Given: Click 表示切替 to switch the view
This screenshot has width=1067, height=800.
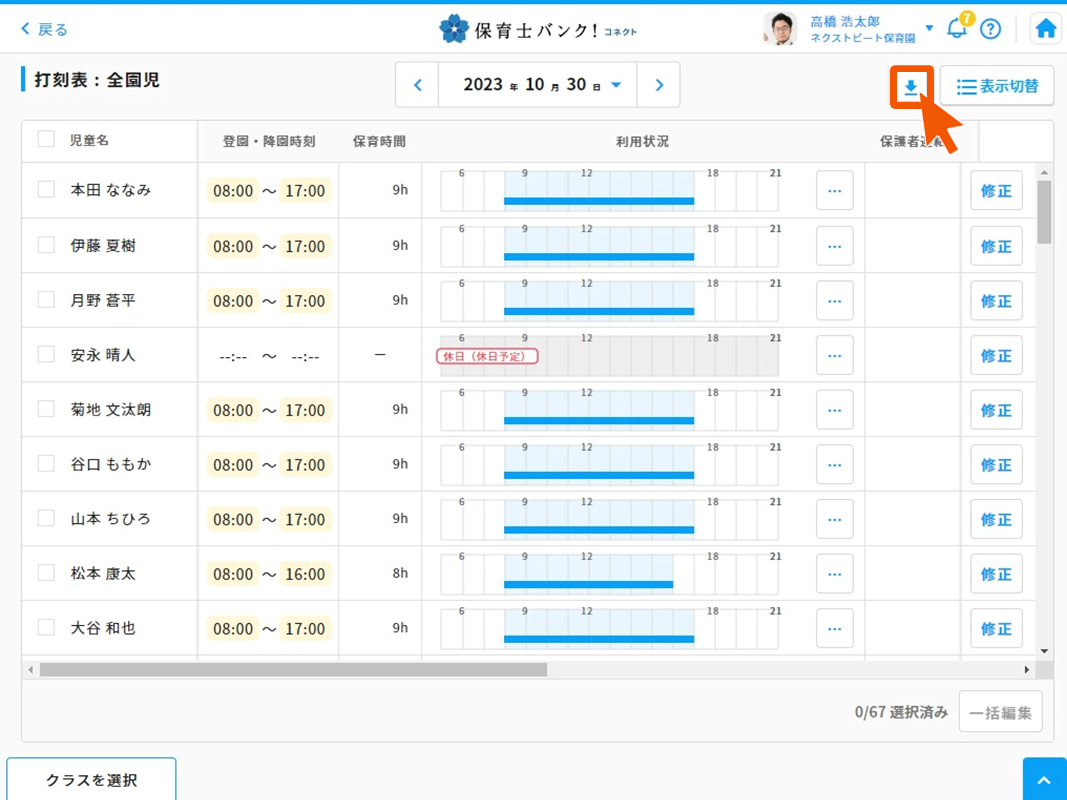Looking at the screenshot, I should click(x=997, y=87).
